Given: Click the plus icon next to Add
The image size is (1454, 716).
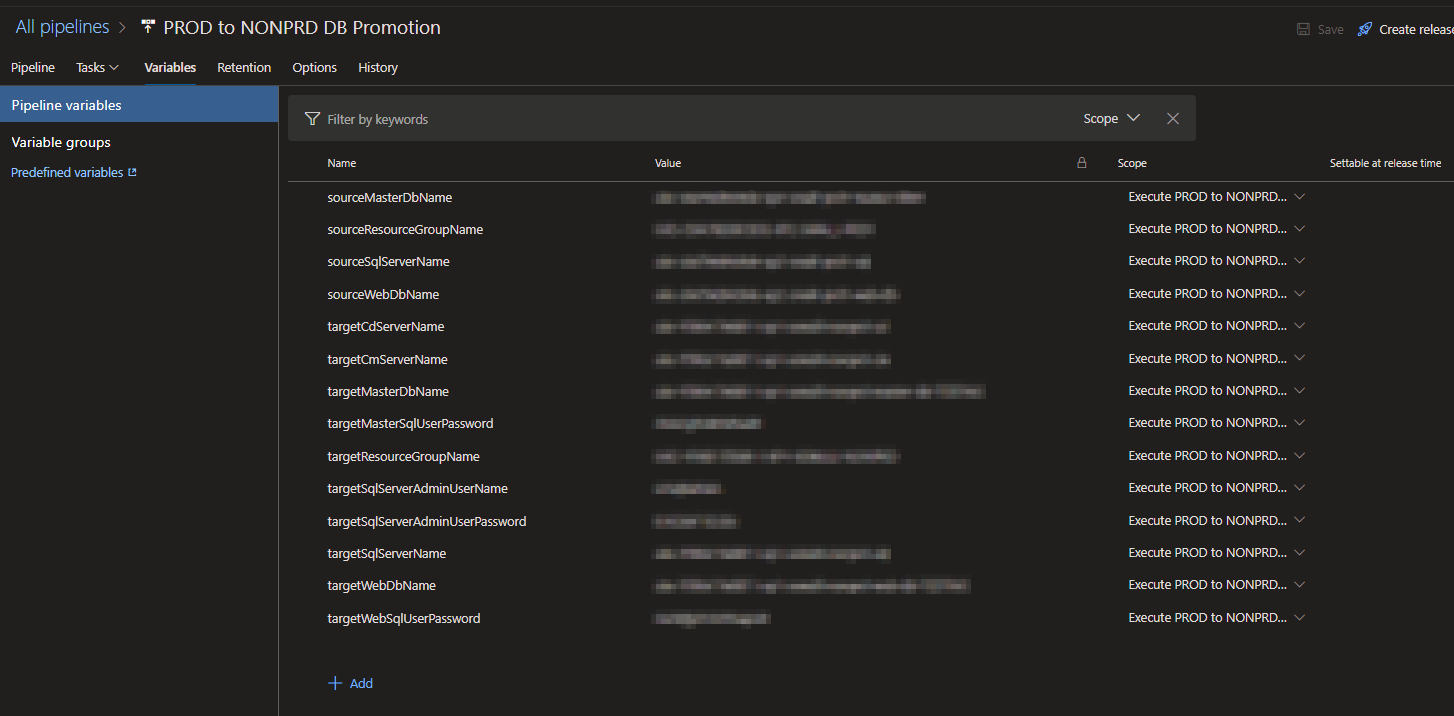Looking at the screenshot, I should (x=335, y=683).
